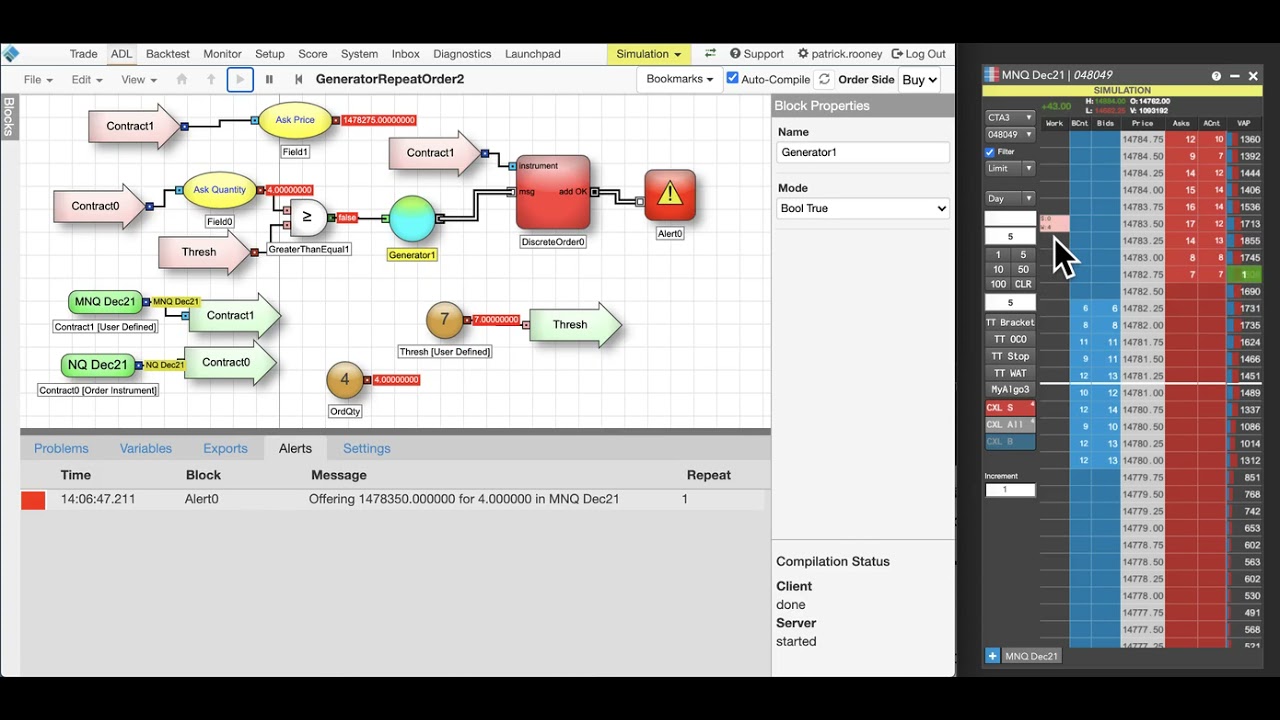The width and height of the screenshot is (1280, 720).
Task: Click the green NQ Dec21 instrument block
Action: [98, 365]
